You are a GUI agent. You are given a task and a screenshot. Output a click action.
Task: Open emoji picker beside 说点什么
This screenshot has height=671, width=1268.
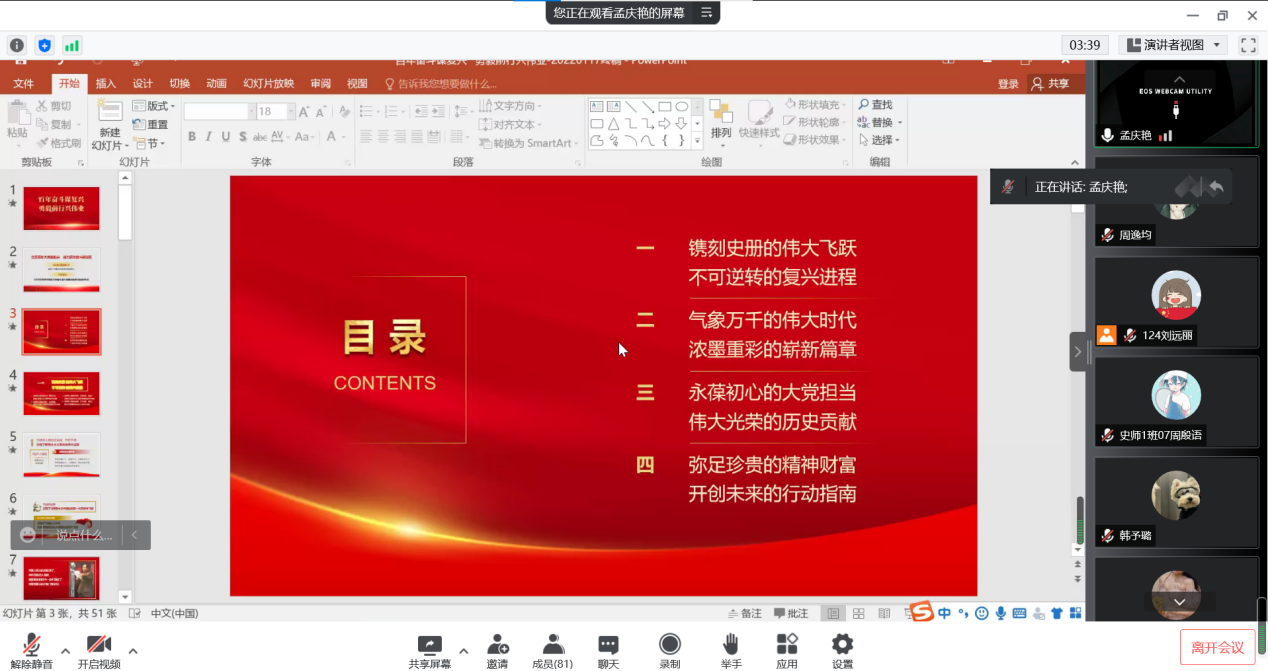pos(27,536)
